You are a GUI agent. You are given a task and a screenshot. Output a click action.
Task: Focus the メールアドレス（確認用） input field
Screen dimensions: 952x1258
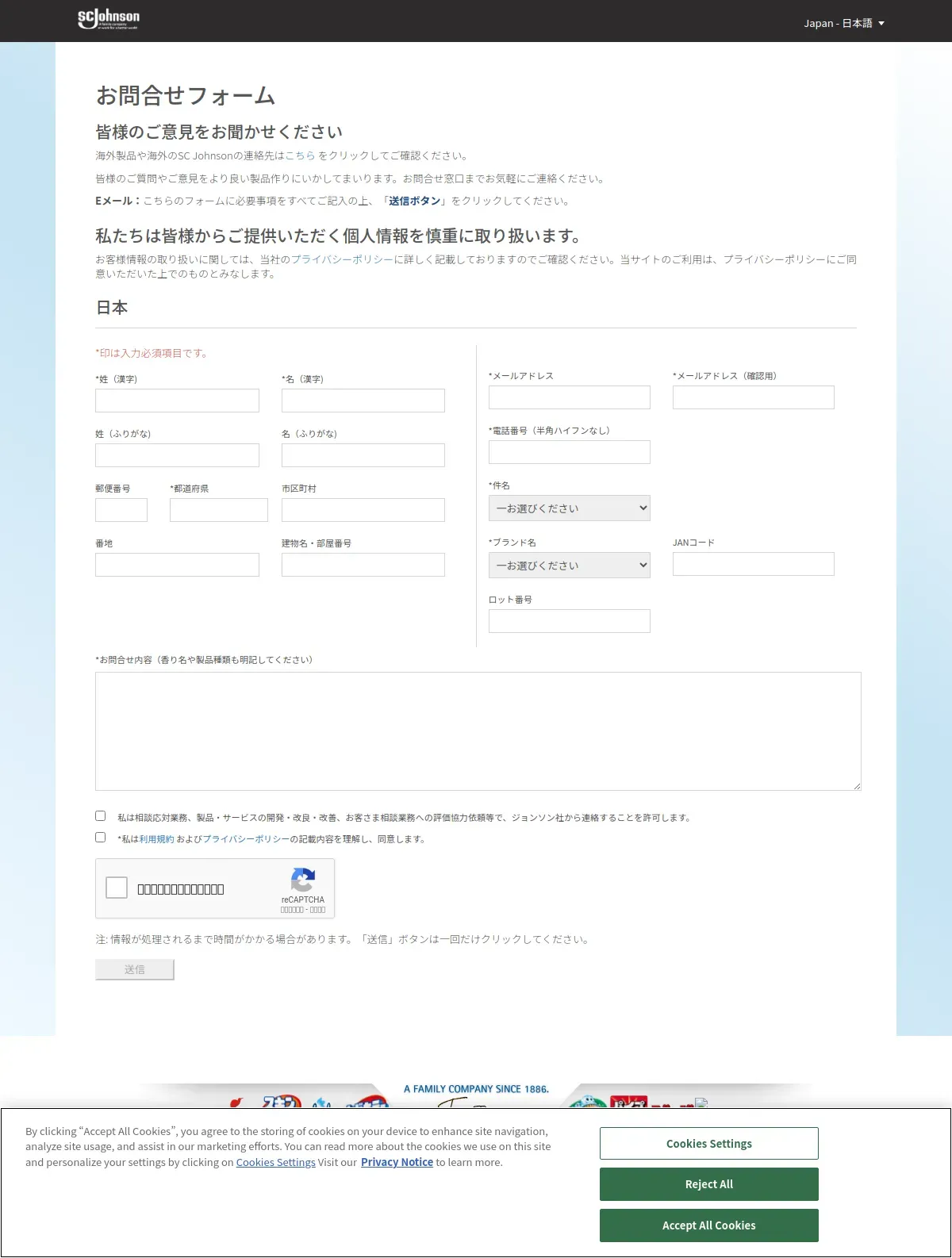[x=754, y=397]
